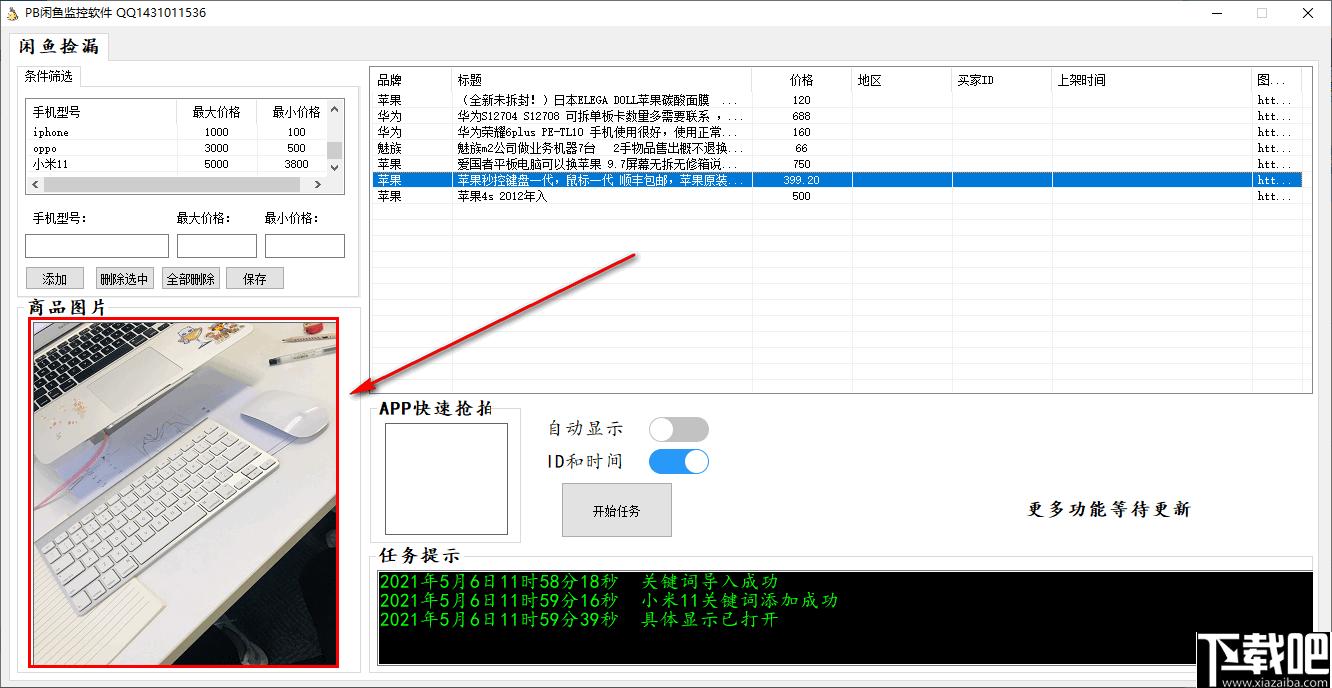Focus the 最大价格 input field
Viewport: 1332px width, 688px height.
(217, 246)
